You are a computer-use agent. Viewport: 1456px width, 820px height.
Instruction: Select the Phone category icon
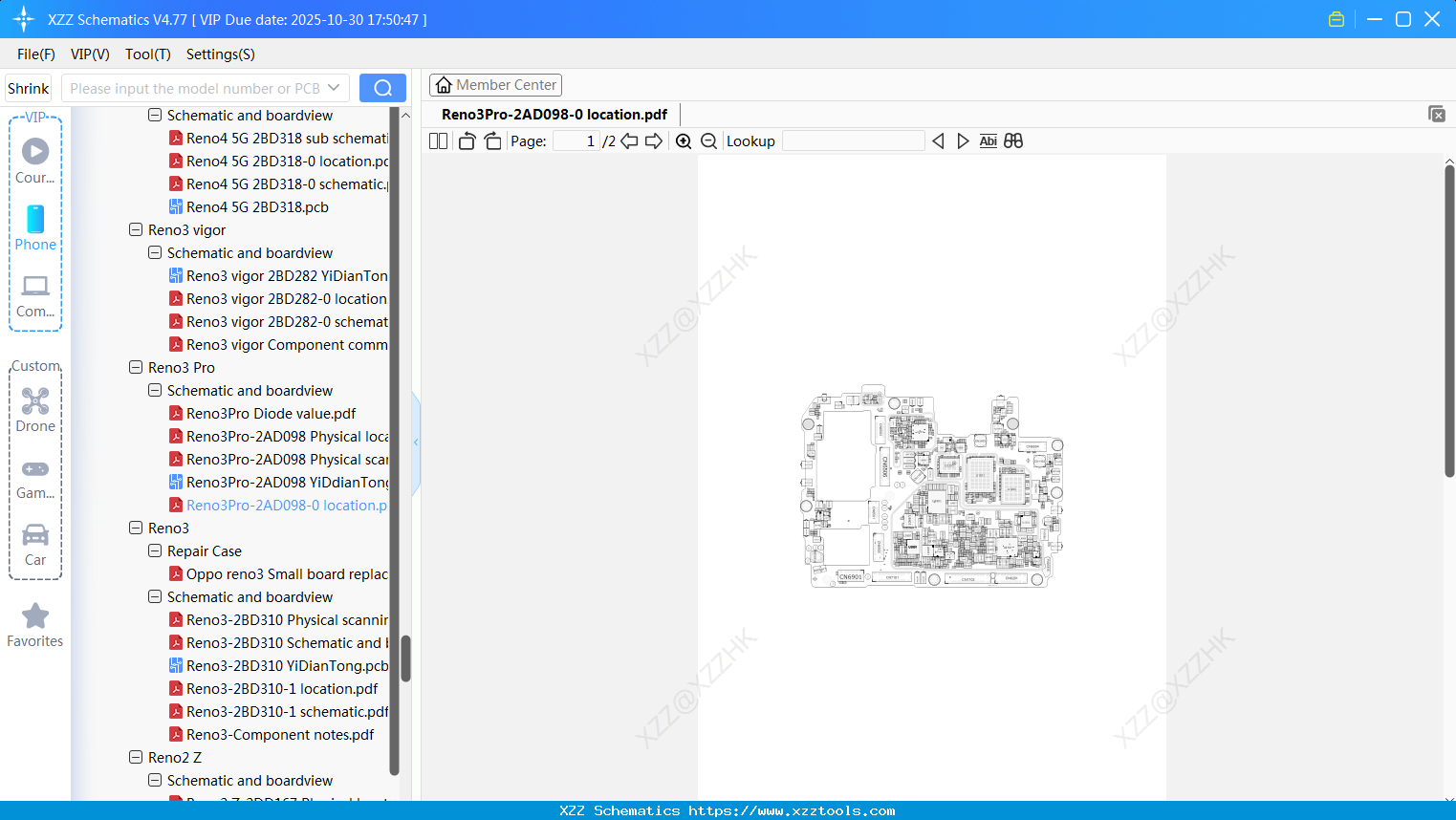[x=35, y=227]
